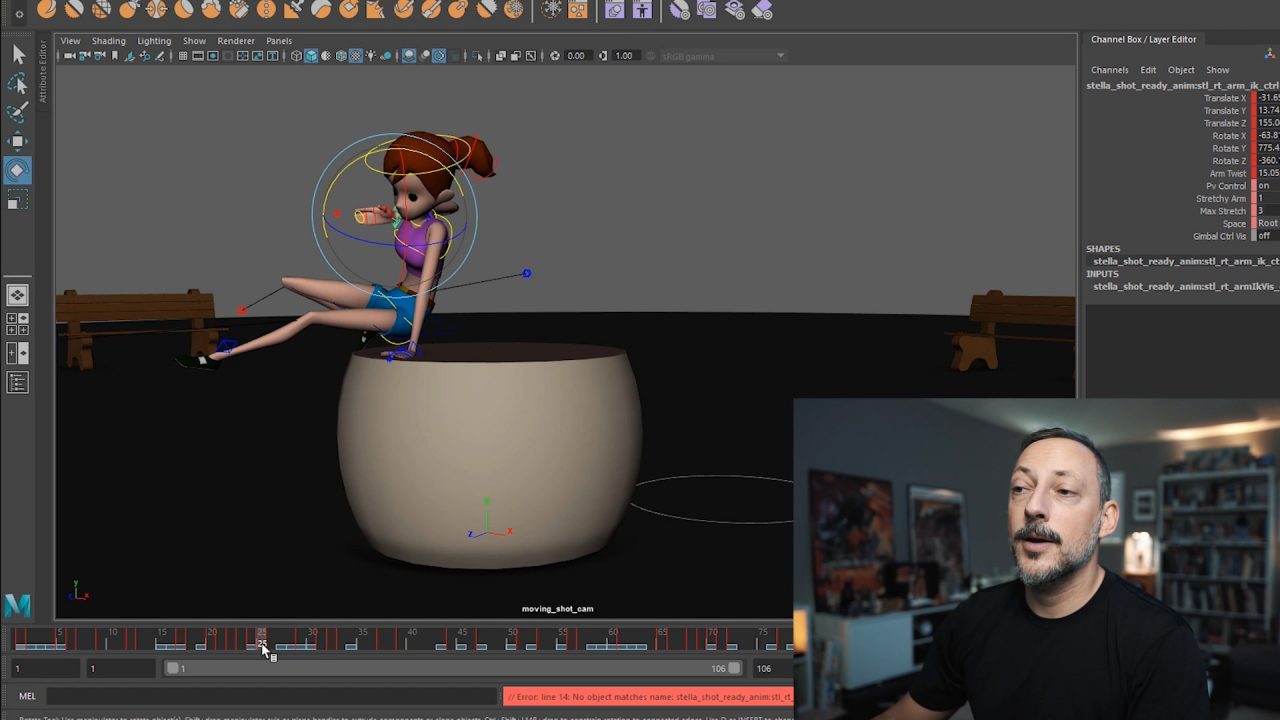Activate the Rotate tool
Screen dimensions: 1280x720
18,170
